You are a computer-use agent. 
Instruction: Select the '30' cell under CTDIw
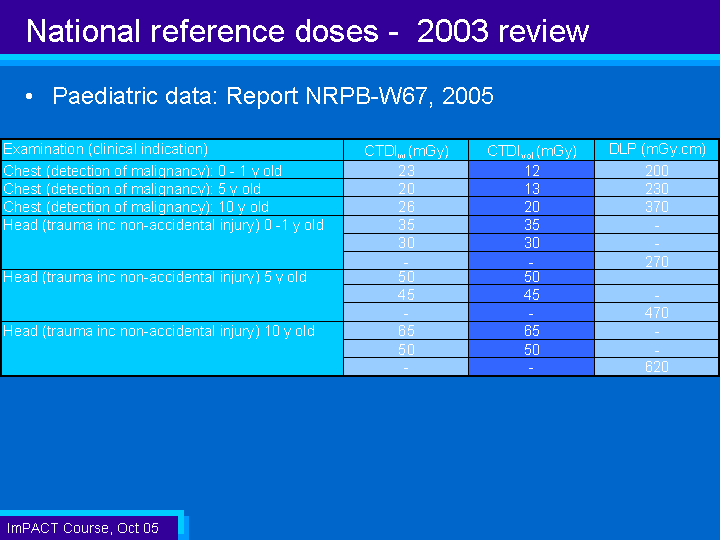coord(406,242)
